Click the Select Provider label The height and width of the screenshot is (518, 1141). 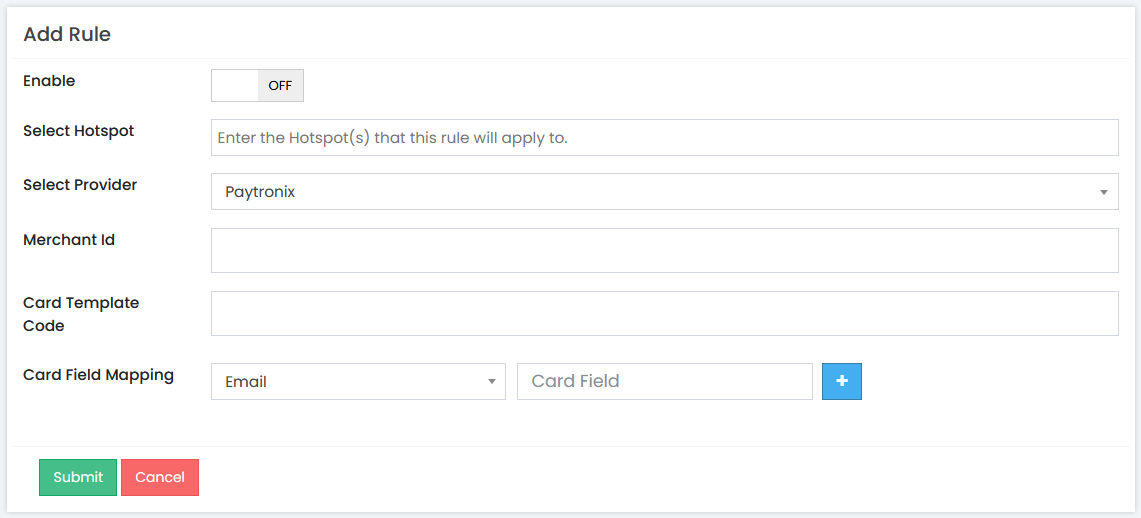(x=80, y=185)
